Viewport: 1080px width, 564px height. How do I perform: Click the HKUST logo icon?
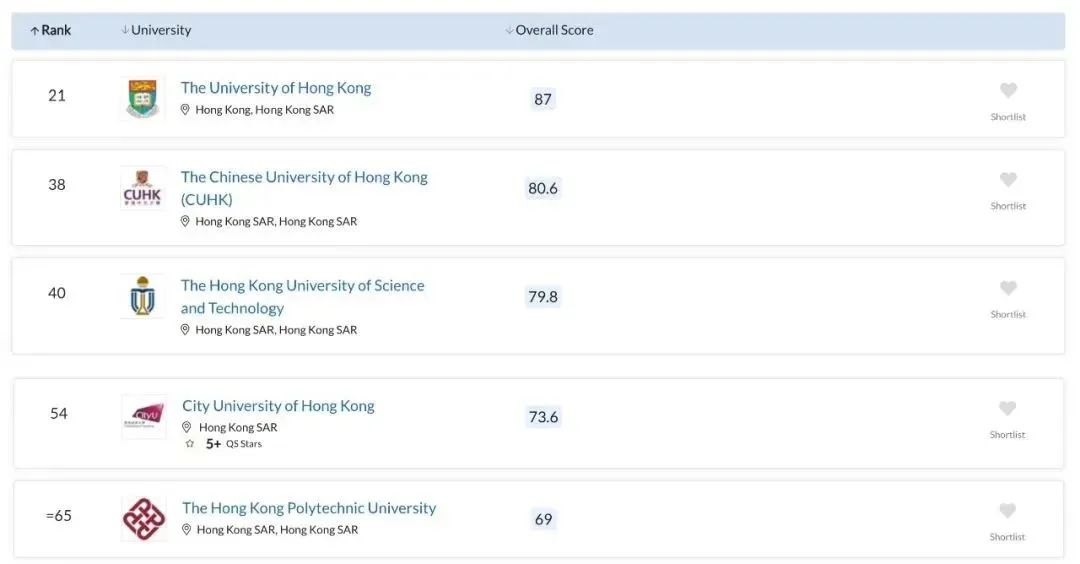142,297
